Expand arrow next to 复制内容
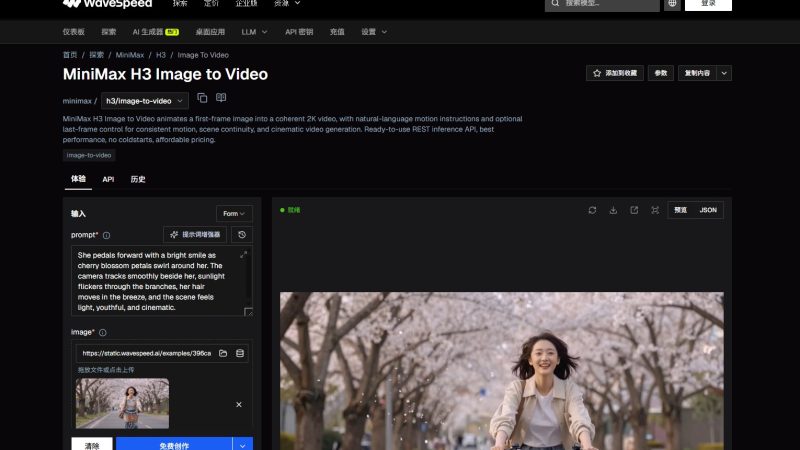800x450 pixels. tap(724, 73)
